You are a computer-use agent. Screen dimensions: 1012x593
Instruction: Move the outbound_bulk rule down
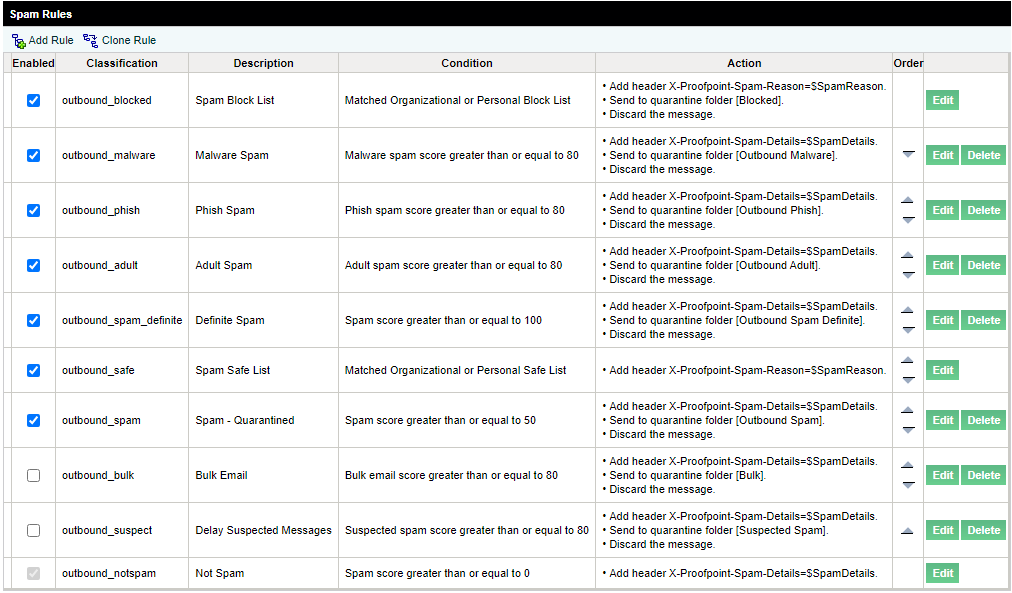(908, 485)
